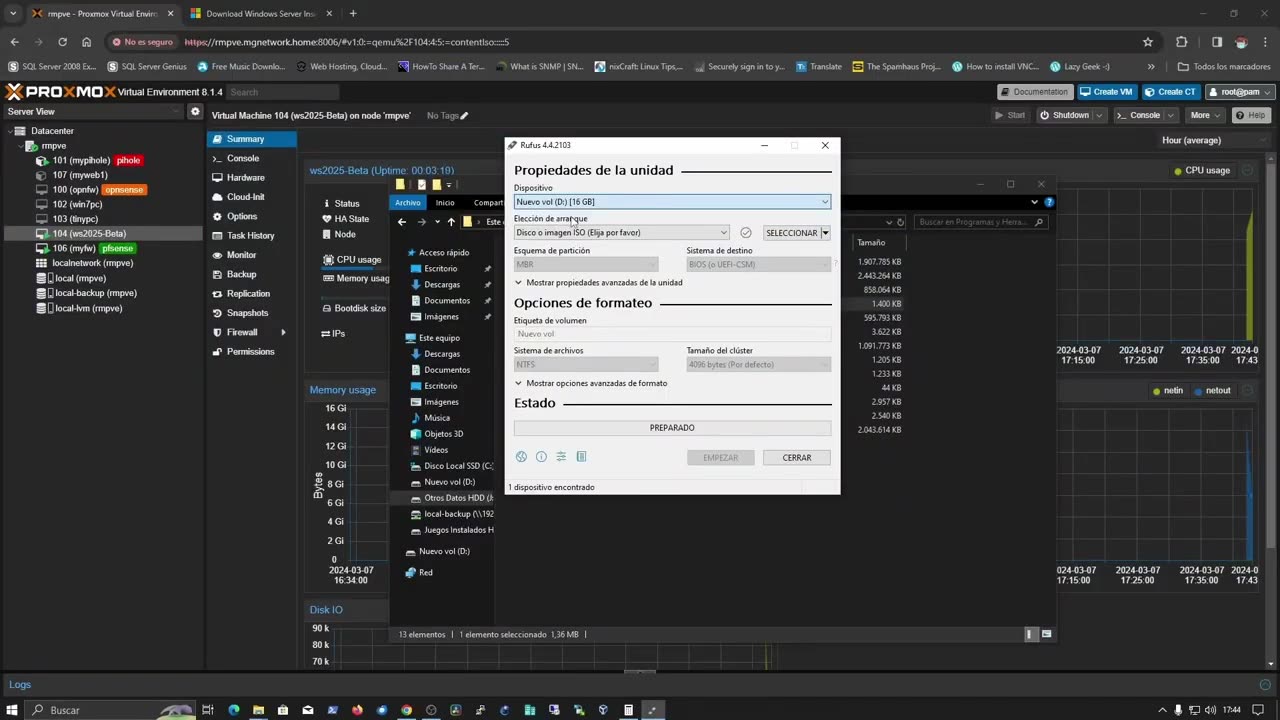
Task: Click the Create VM button
Action: [x=1106, y=91]
